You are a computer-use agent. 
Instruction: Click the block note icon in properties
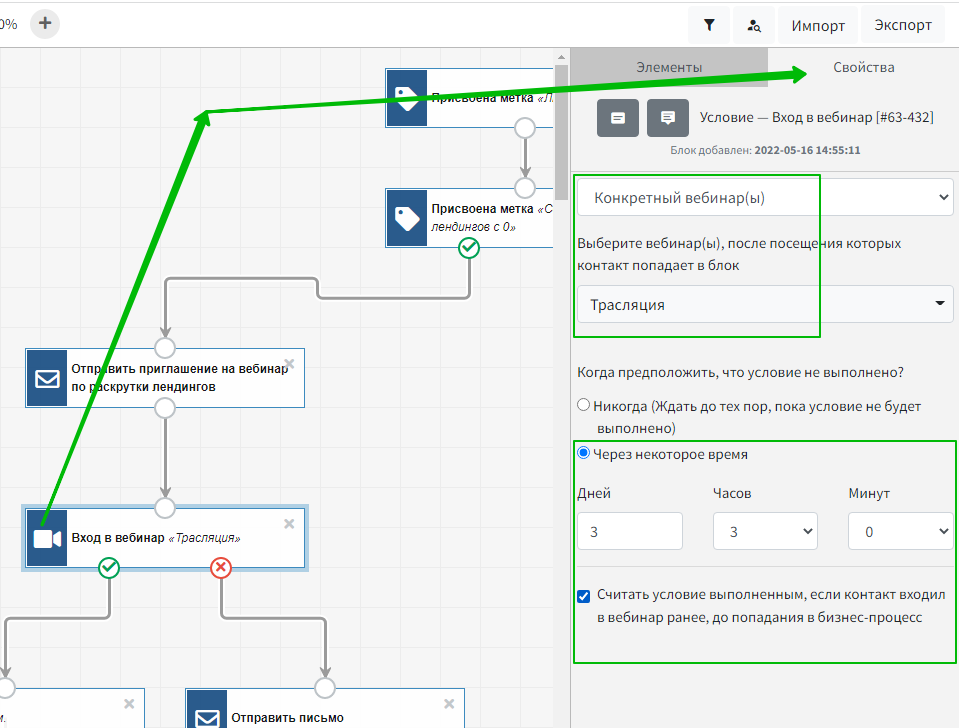click(618, 118)
